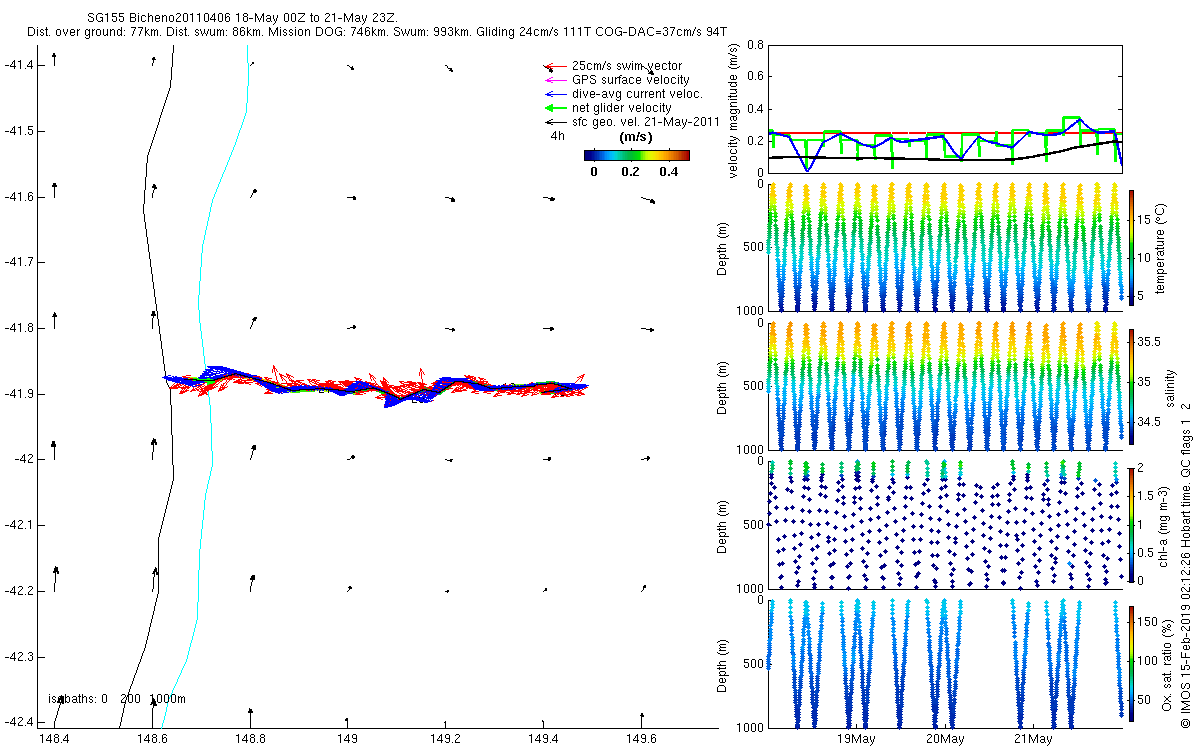1200x750 pixels.
Task: Click the '19May' date axis label
Action: click(x=857, y=739)
